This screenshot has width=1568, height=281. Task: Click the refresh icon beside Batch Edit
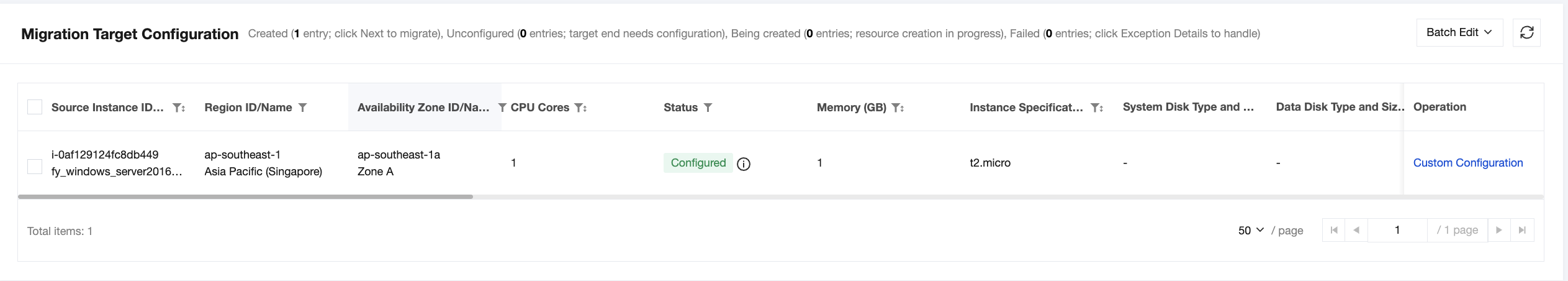click(1526, 33)
